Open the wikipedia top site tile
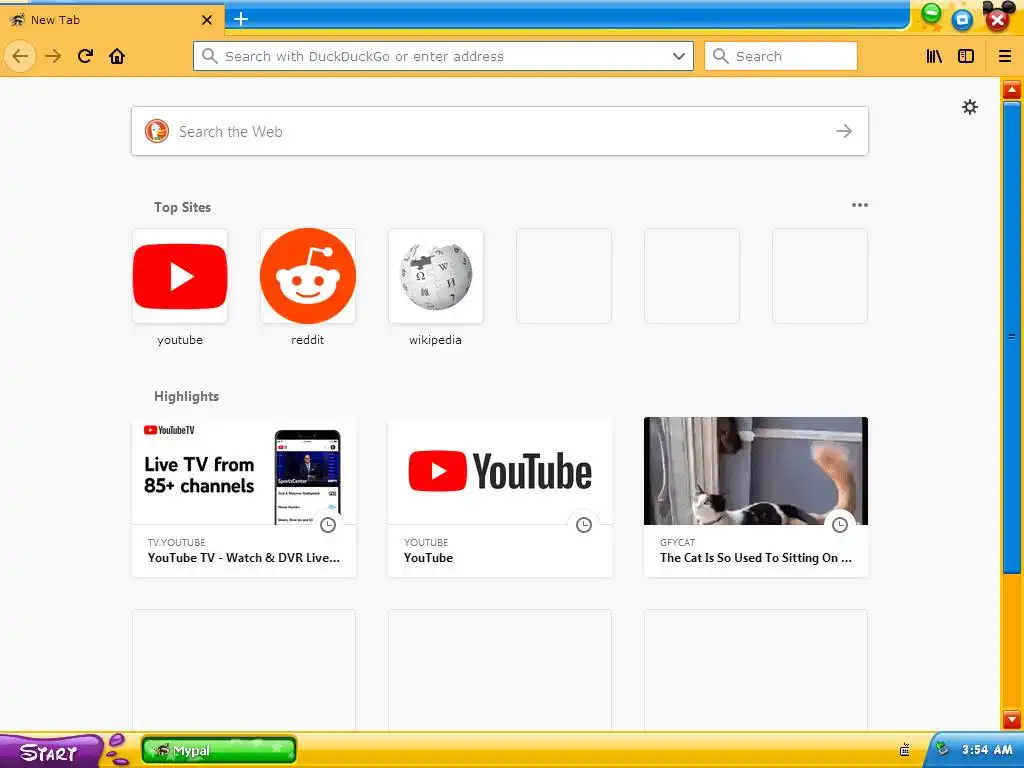This screenshot has width=1024, height=768. point(436,276)
